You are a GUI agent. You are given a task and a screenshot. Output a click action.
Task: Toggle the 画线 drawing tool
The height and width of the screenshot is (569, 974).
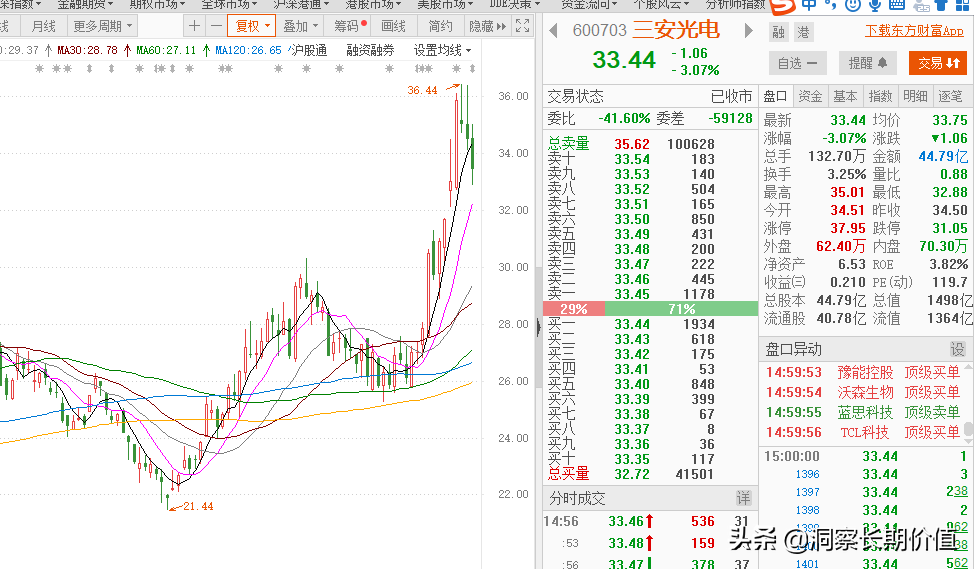point(393,26)
